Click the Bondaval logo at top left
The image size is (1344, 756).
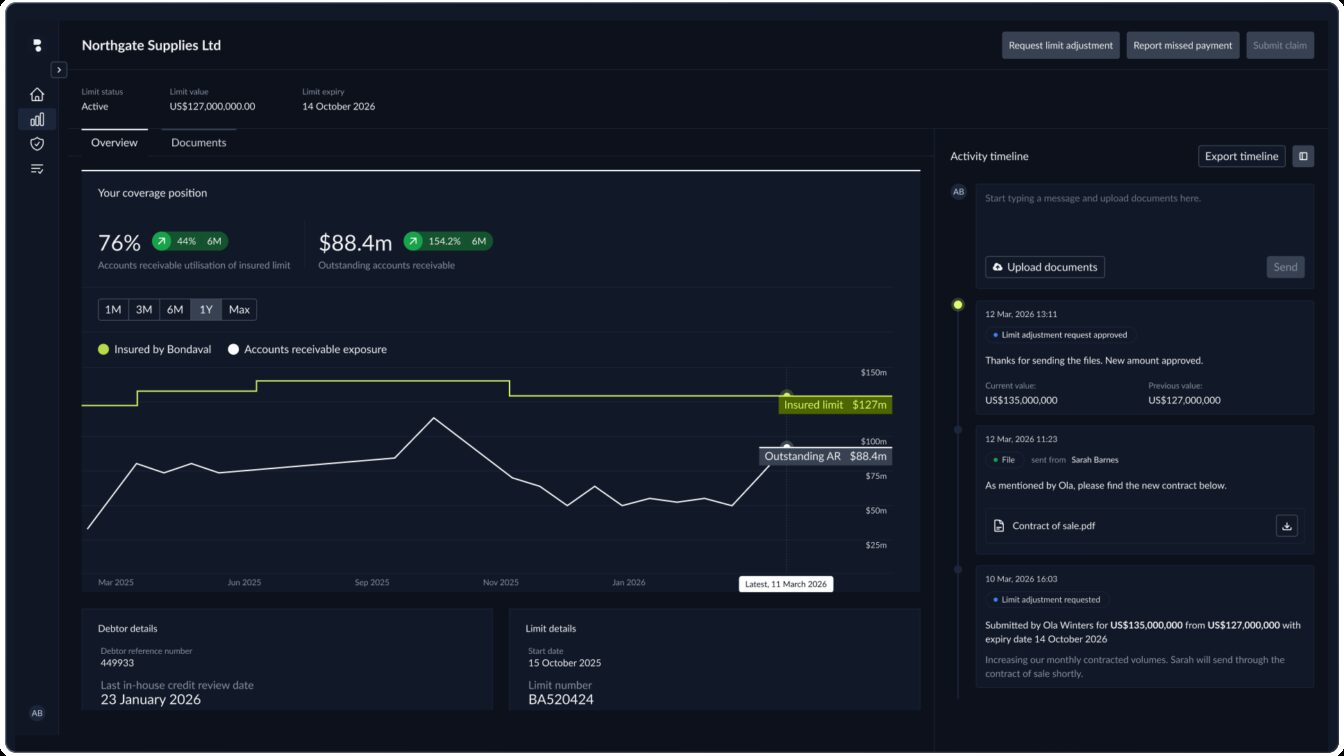[36, 45]
